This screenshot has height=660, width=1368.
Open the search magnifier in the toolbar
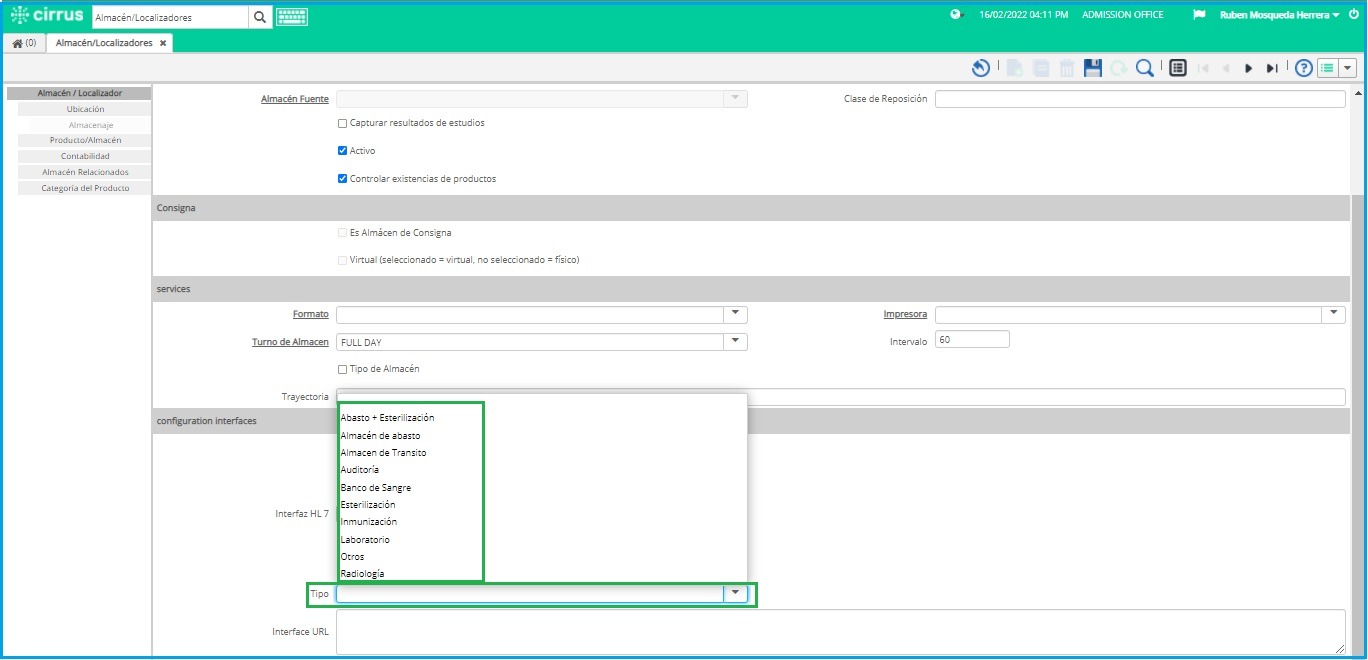pos(1146,67)
